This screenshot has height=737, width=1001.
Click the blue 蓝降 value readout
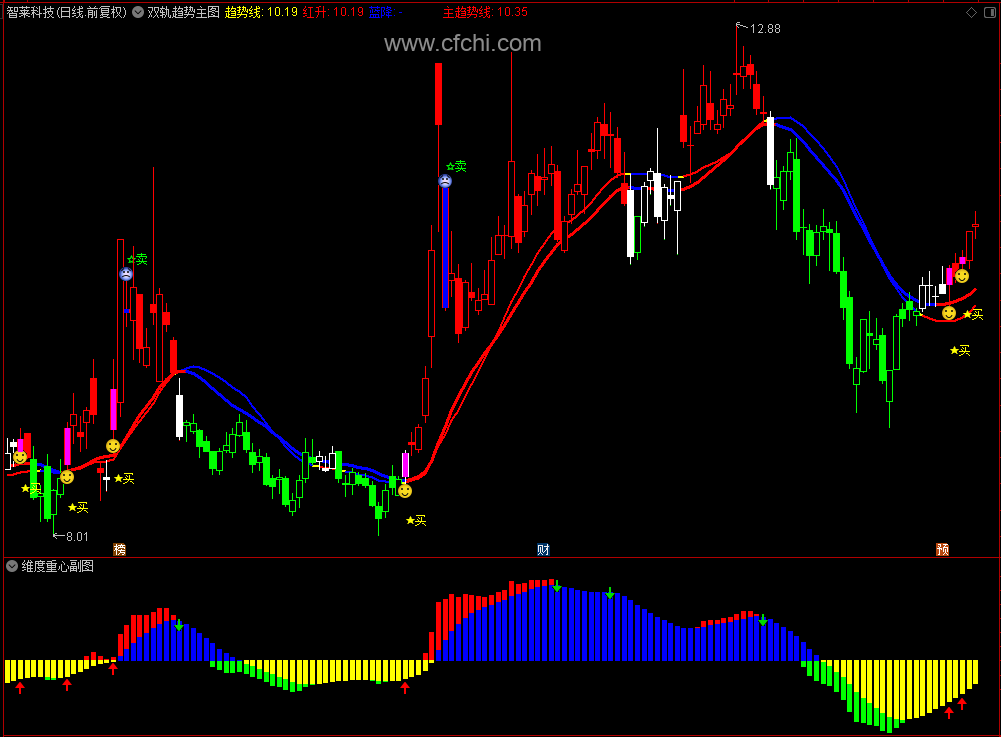385,12
